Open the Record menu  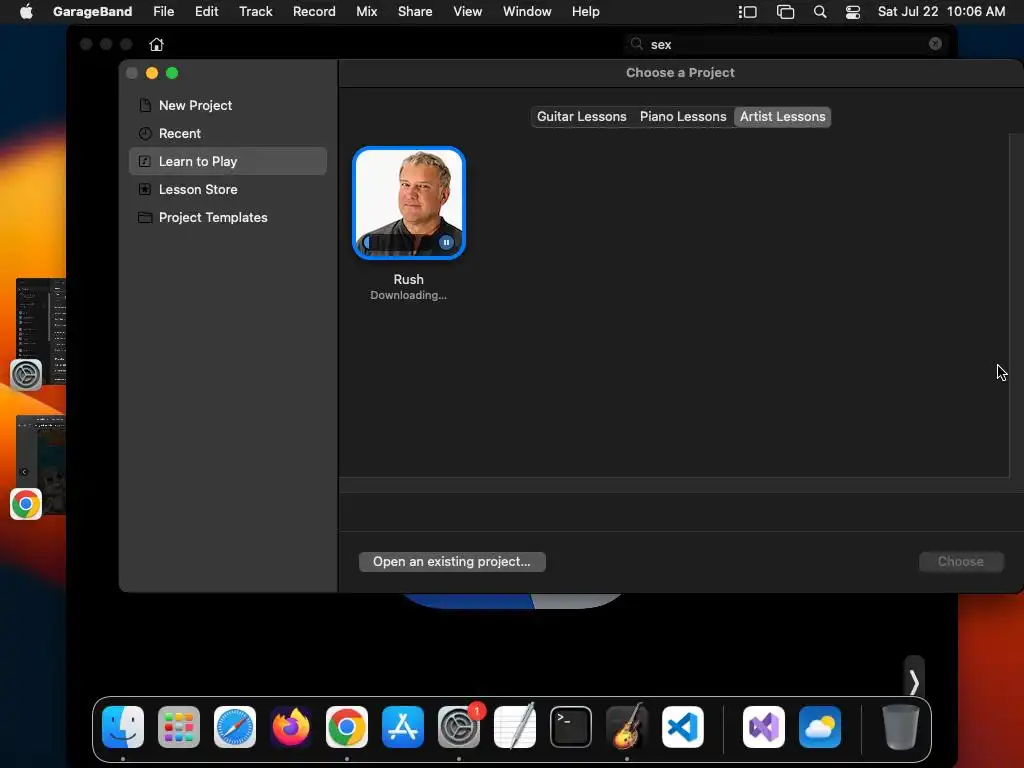pyautogui.click(x=314, y=12)
